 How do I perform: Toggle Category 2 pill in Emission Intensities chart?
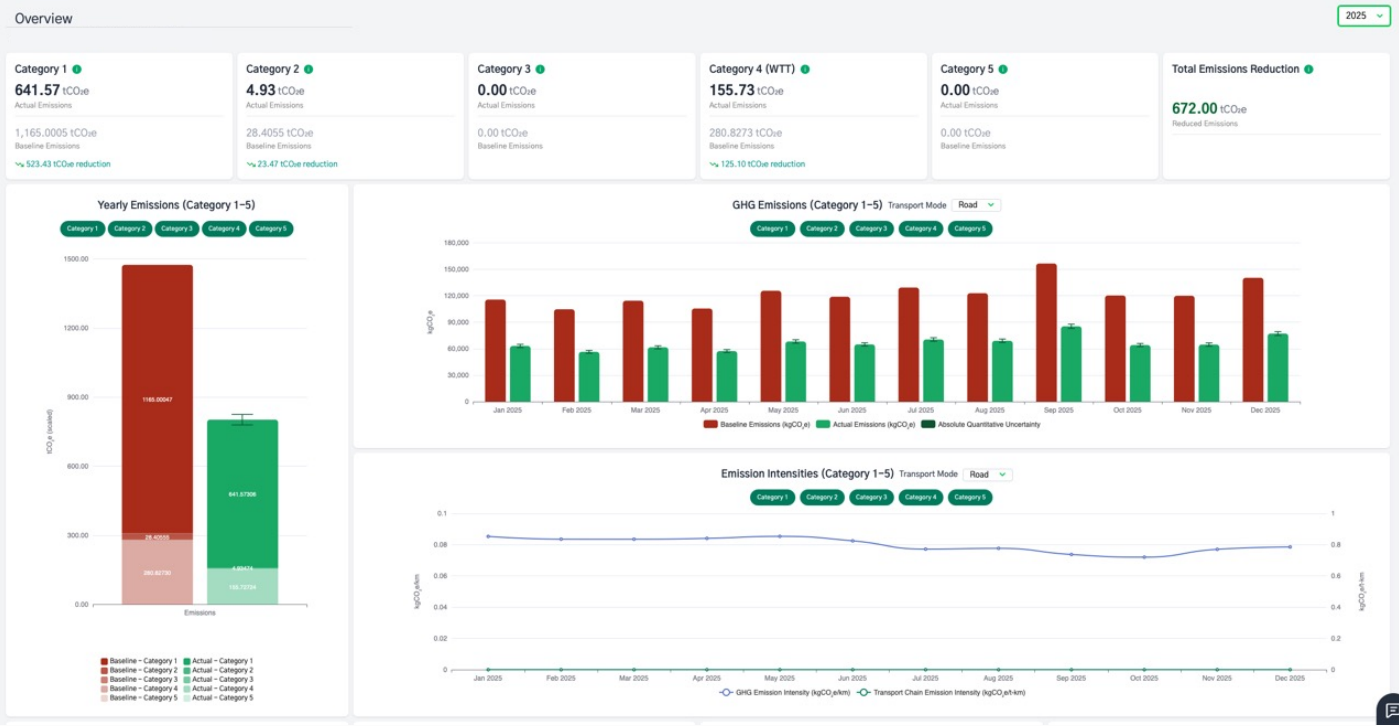pos(821,497)
